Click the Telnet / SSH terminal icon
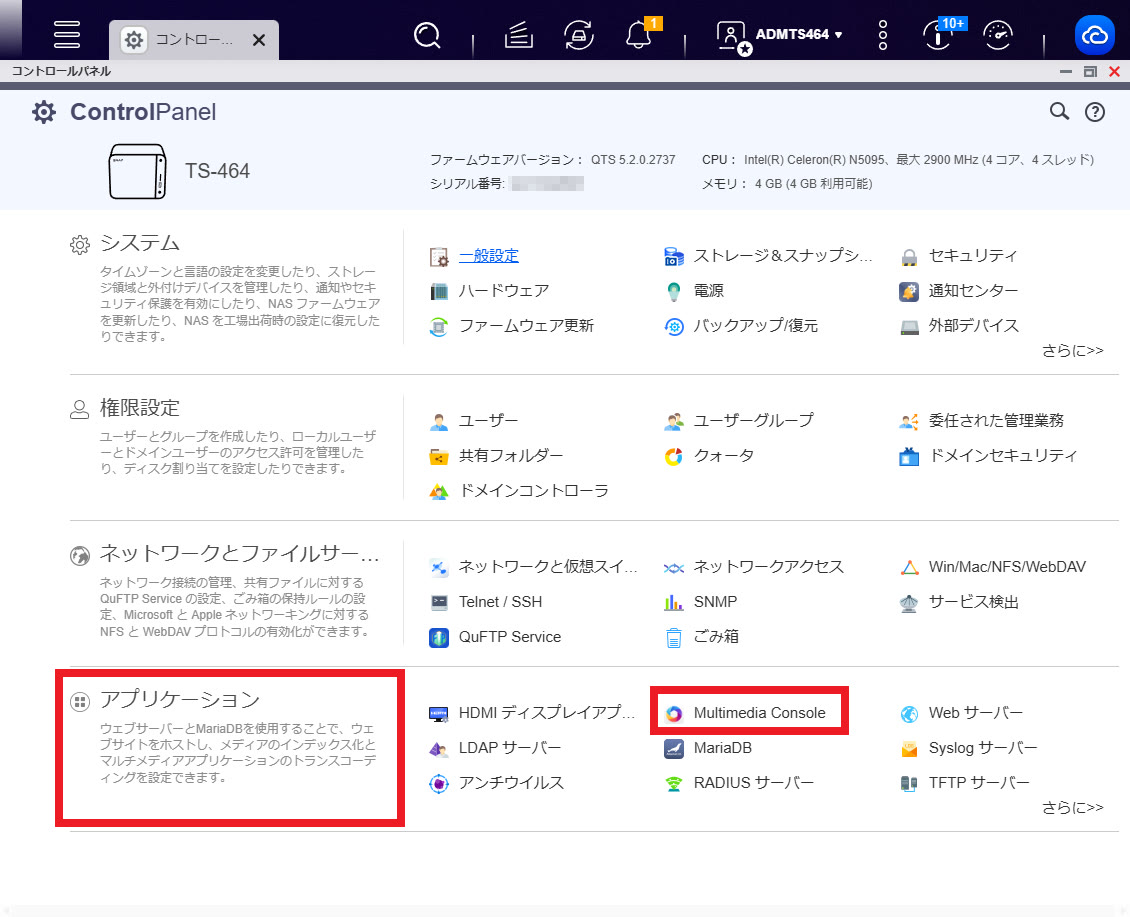Screen dimensions: 1130x917 point(439,603)
